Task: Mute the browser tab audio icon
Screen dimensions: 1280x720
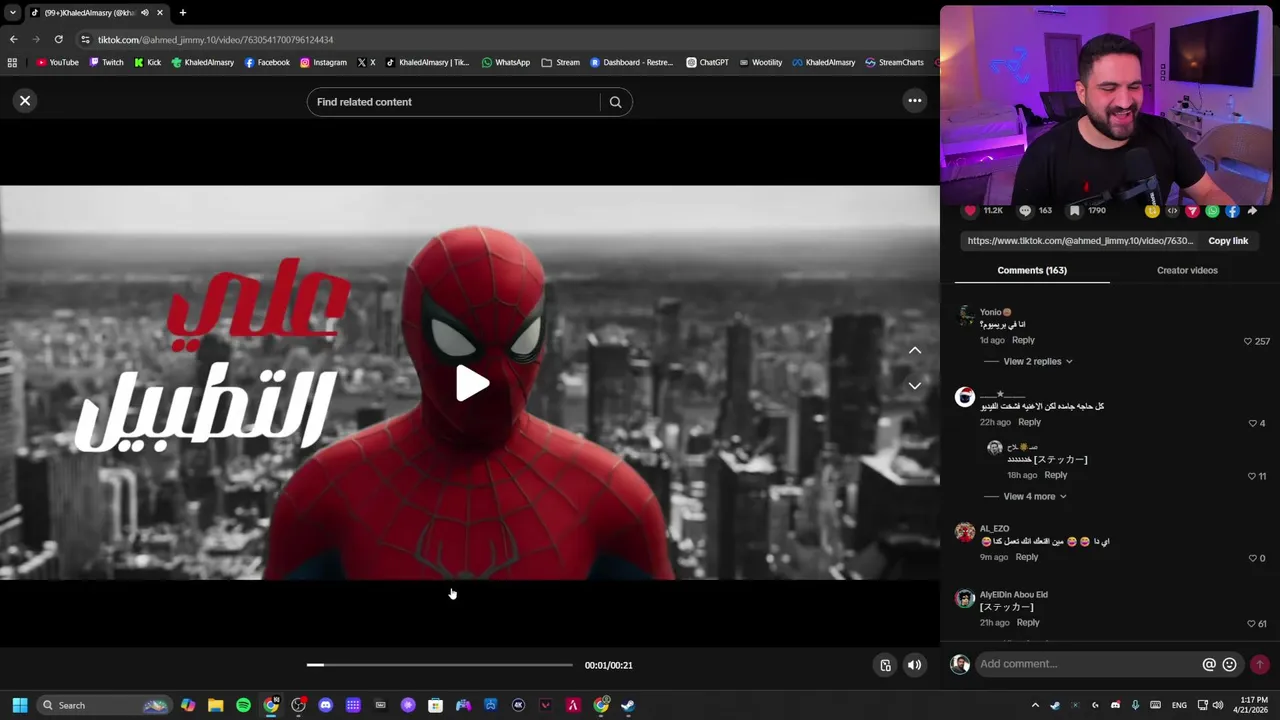Action: click(x=144, y=13)
